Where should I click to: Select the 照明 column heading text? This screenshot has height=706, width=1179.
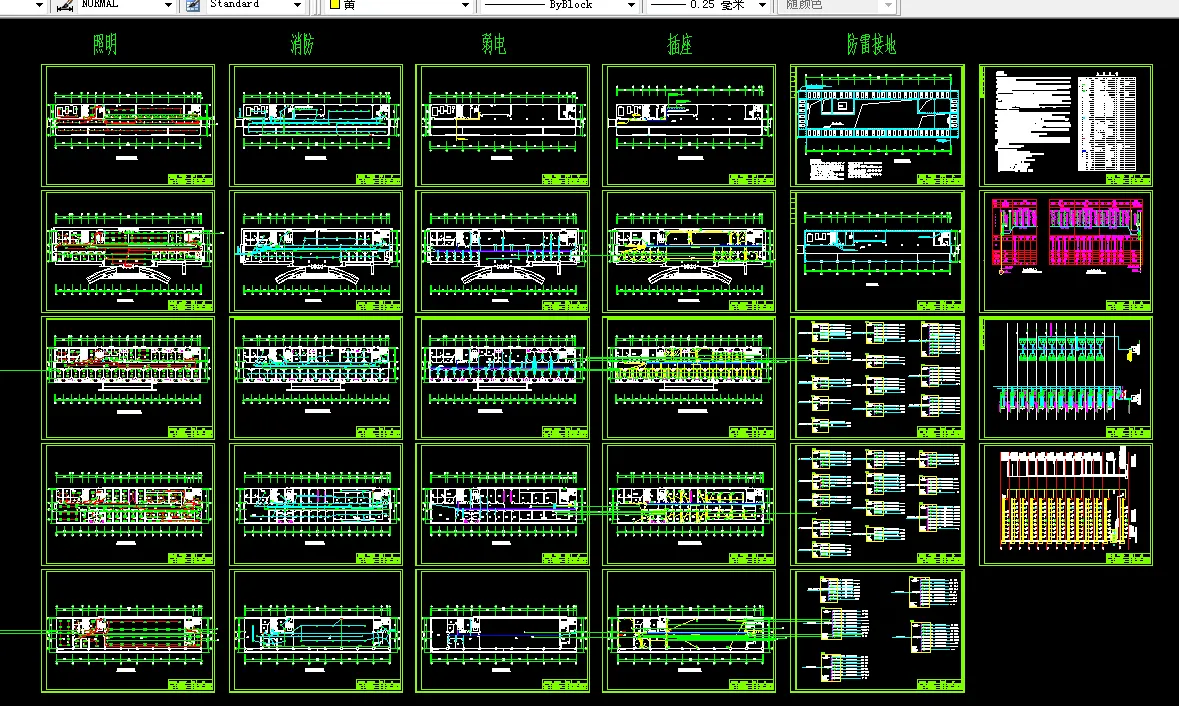[105, 45]
